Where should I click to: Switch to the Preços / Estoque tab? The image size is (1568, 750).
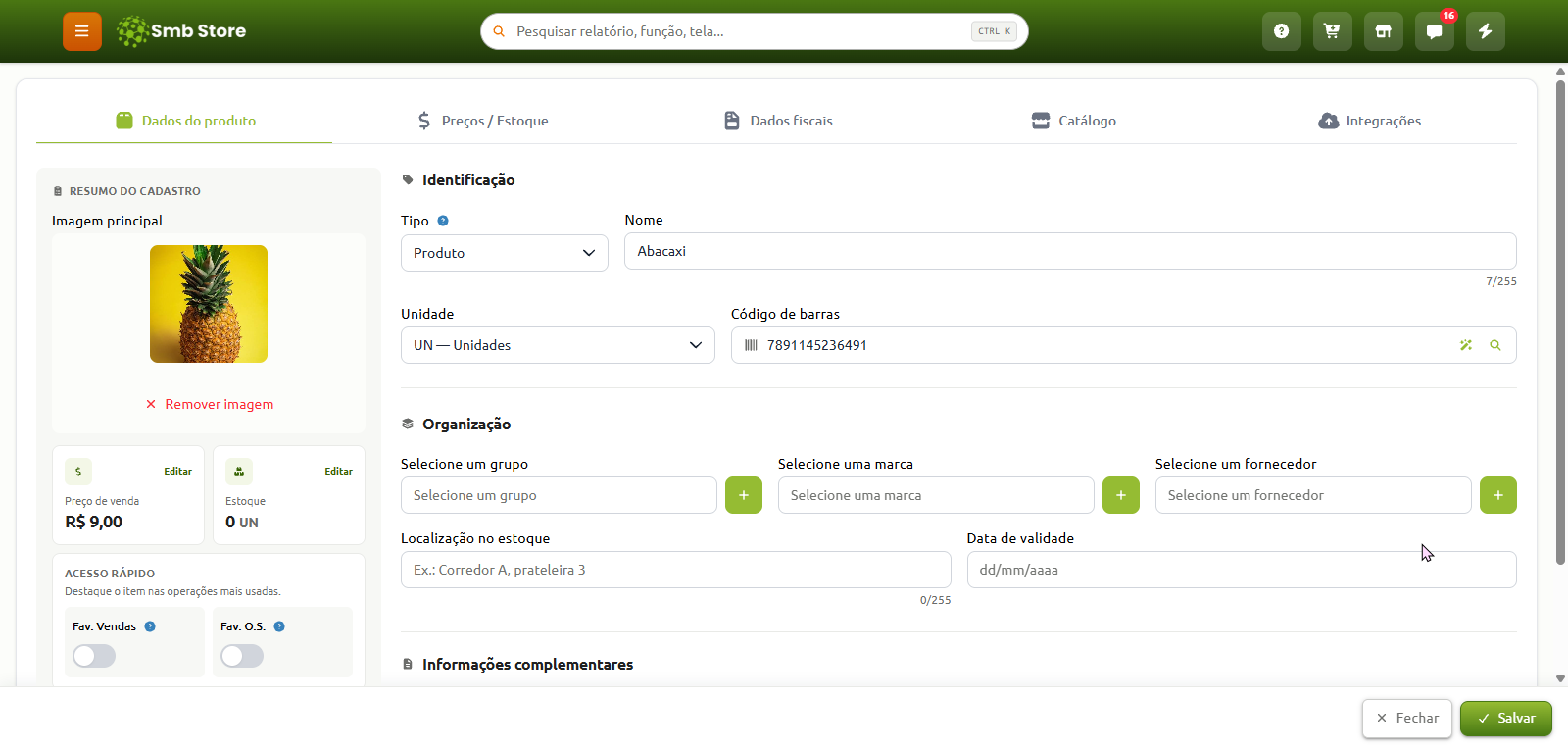point(481,121)
